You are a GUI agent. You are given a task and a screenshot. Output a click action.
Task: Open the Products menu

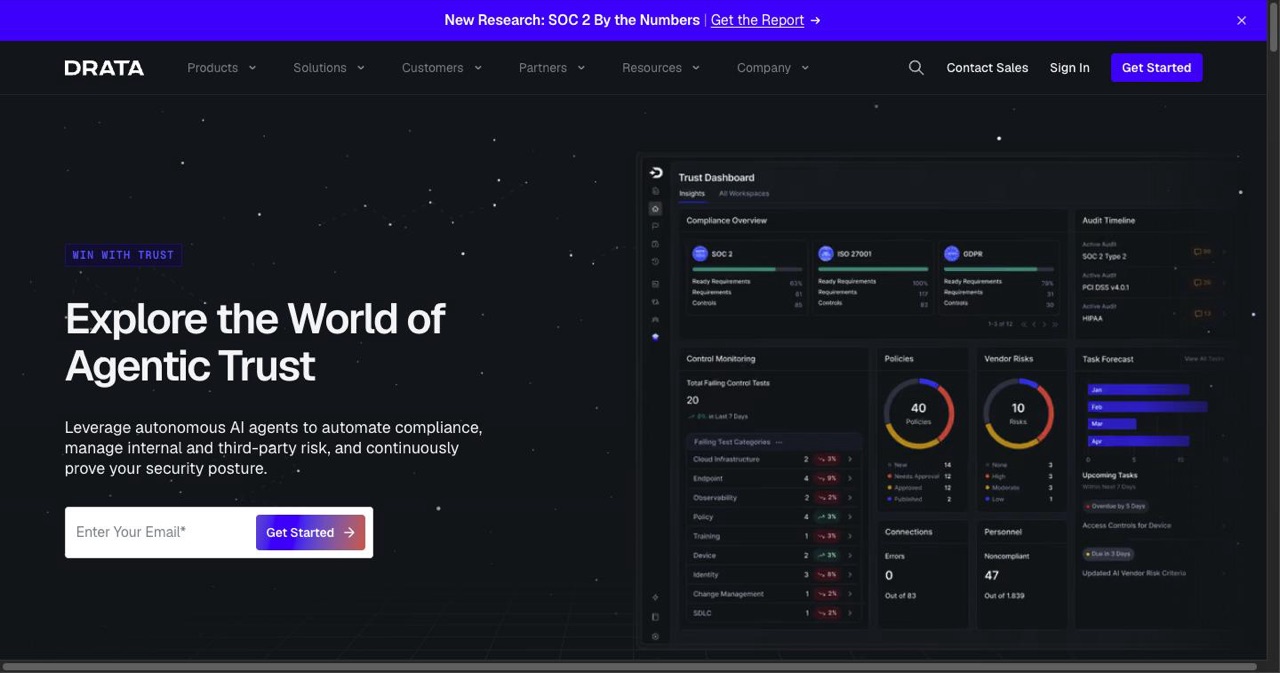(222, 68)
